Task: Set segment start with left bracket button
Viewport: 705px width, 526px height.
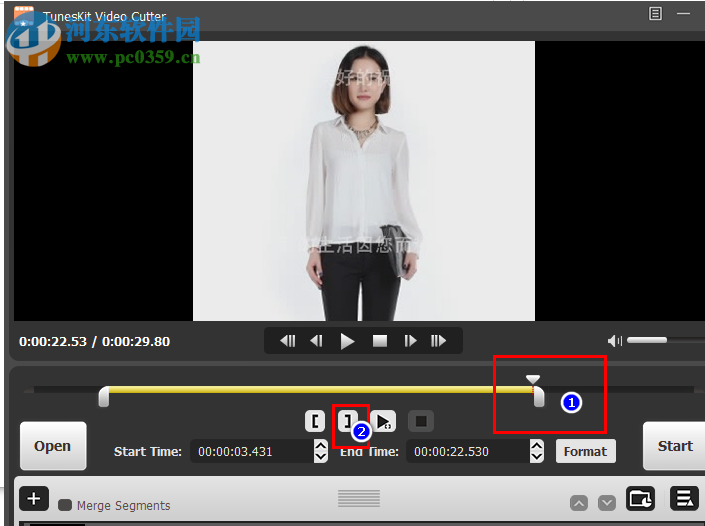Action: [x=315, y=421]
